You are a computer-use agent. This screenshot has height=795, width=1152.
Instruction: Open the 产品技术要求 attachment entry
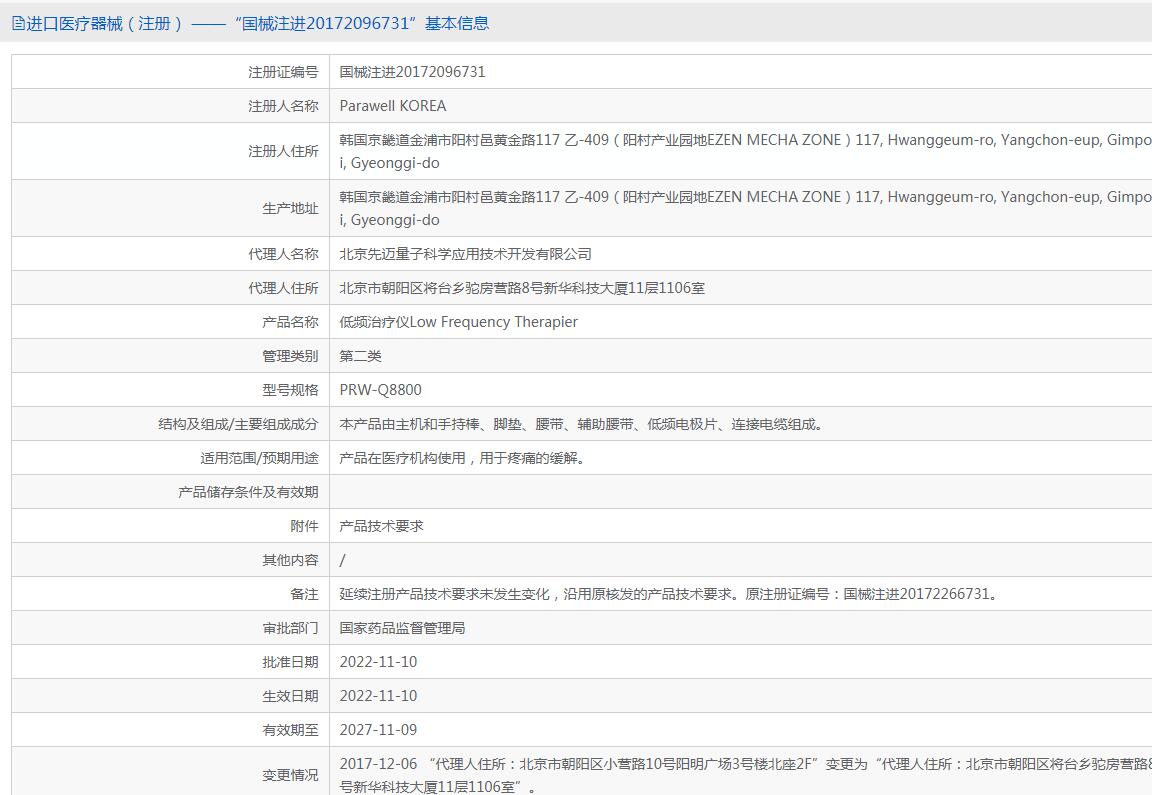(x=381, y=526)
